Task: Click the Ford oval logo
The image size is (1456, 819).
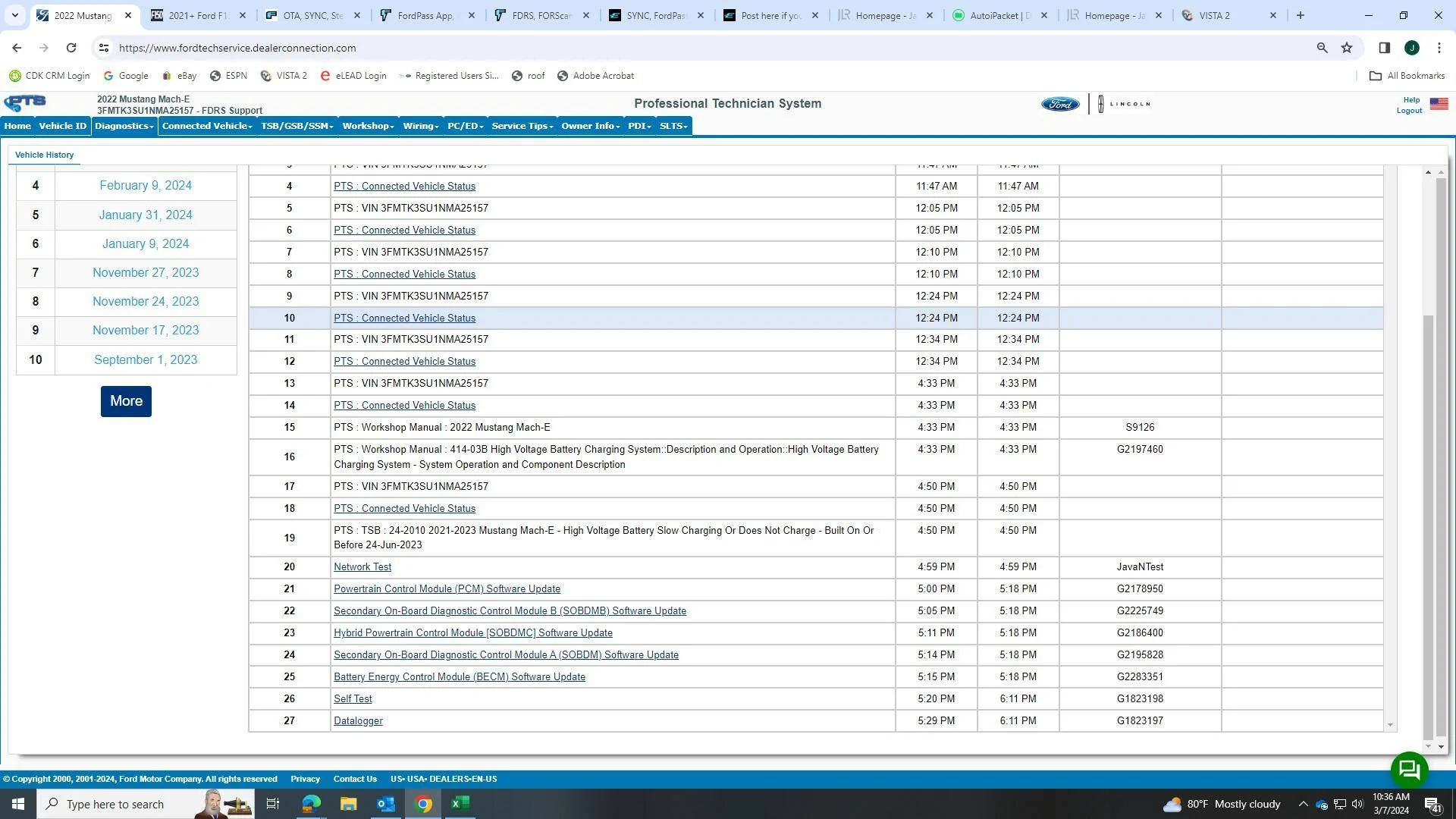Action: 1059,104
